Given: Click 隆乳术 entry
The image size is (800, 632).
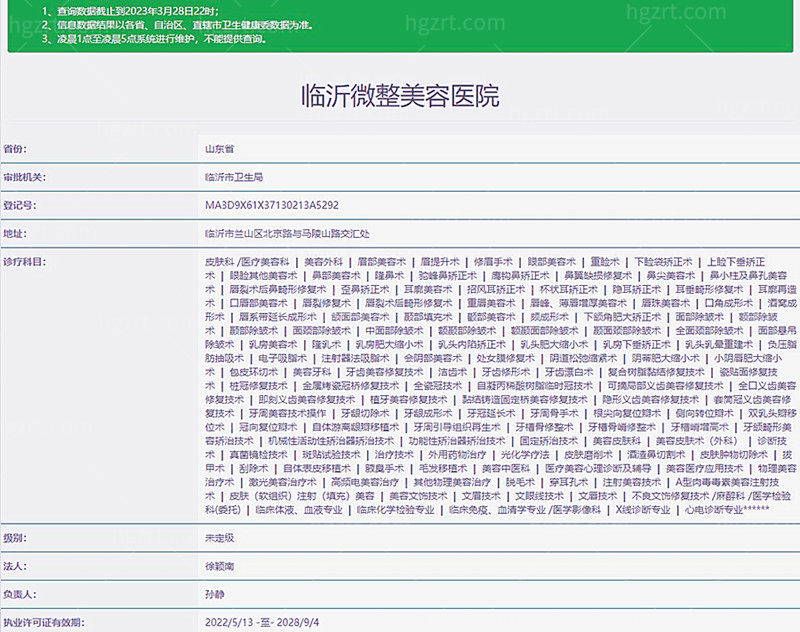Looking at the screenshot, I should click(x=327, y=344).
